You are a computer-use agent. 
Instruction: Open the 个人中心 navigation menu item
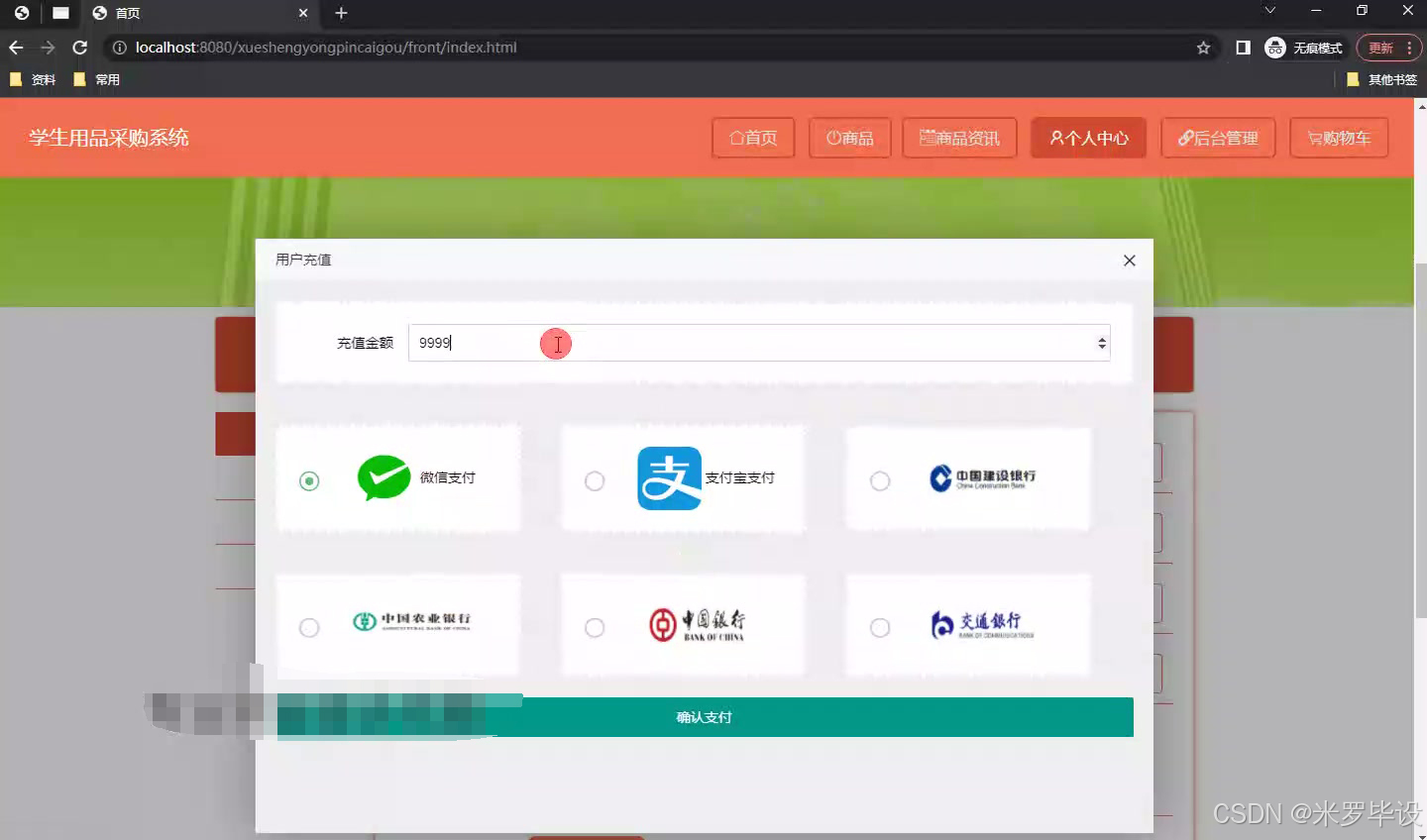point(1088,138)
